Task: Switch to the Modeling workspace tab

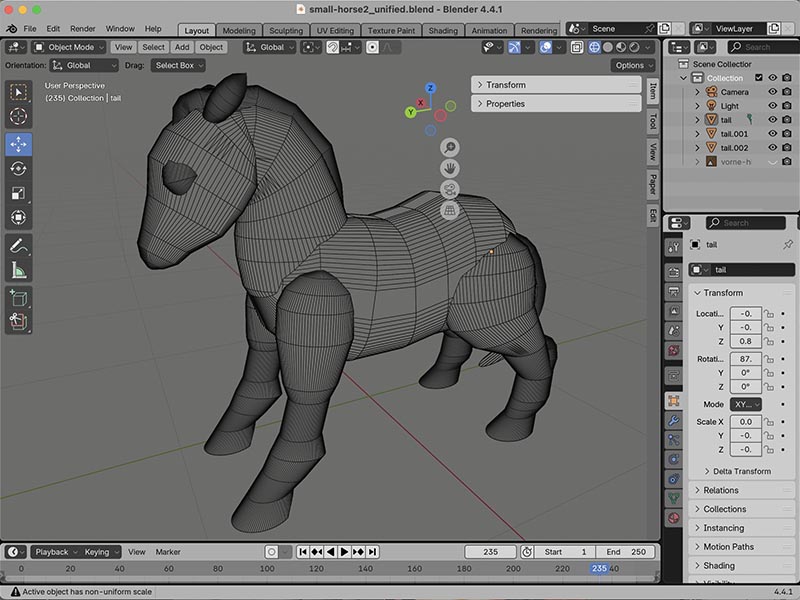Action: coord(238,30)
